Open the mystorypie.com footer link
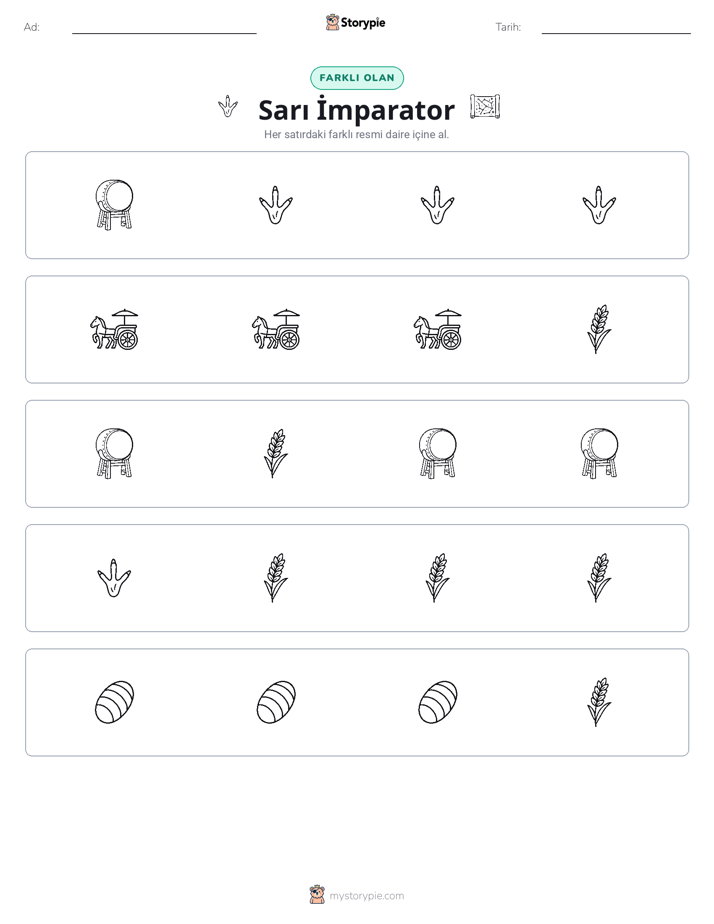Image resolution: width=714 pixels, height=924 pixels. [x=366, y=896]
